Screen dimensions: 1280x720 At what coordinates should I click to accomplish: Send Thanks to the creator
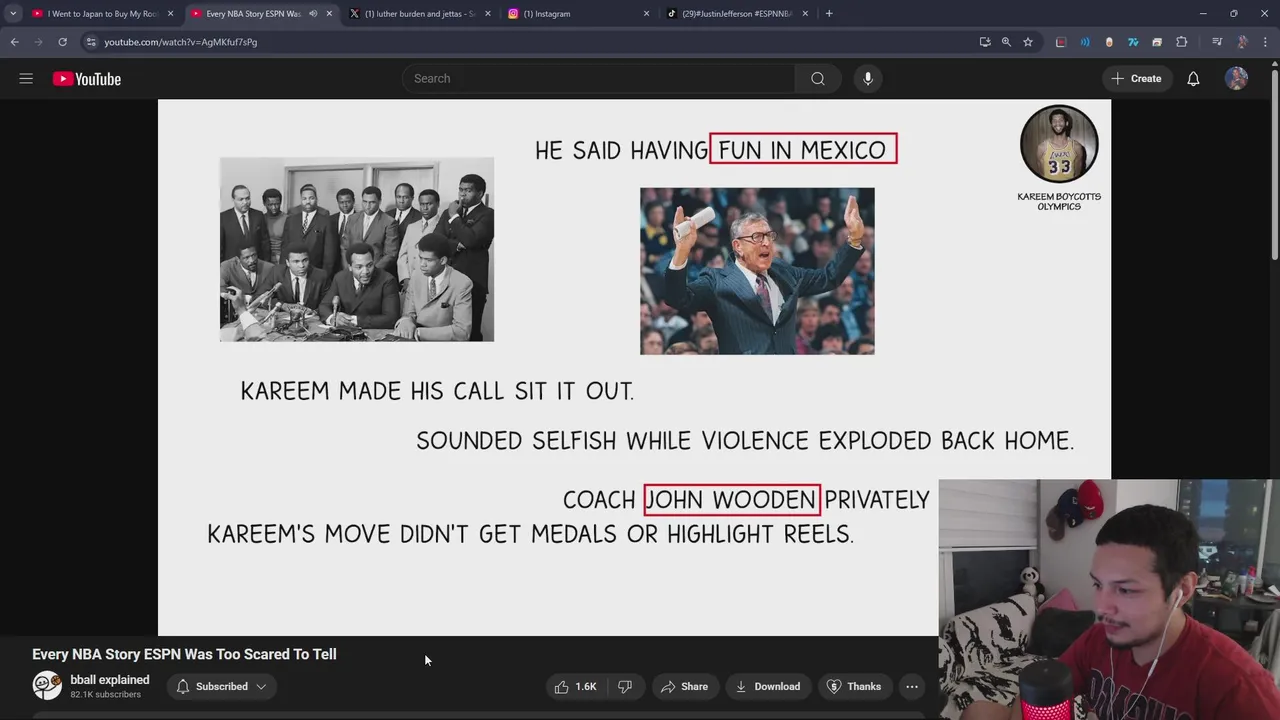[854, 687]
